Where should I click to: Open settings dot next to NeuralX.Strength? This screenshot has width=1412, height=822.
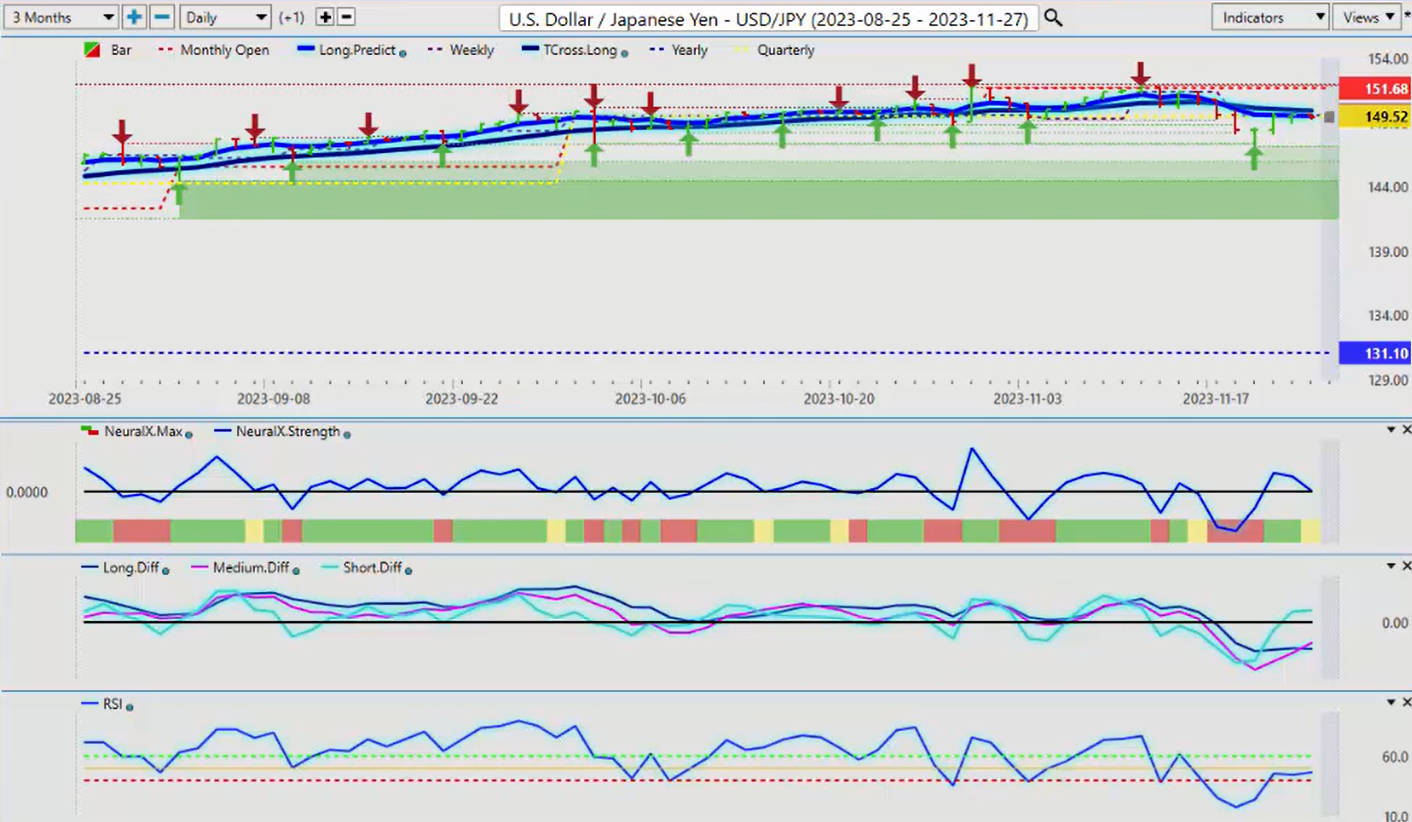pyautogui.click(x=347, y=434)
